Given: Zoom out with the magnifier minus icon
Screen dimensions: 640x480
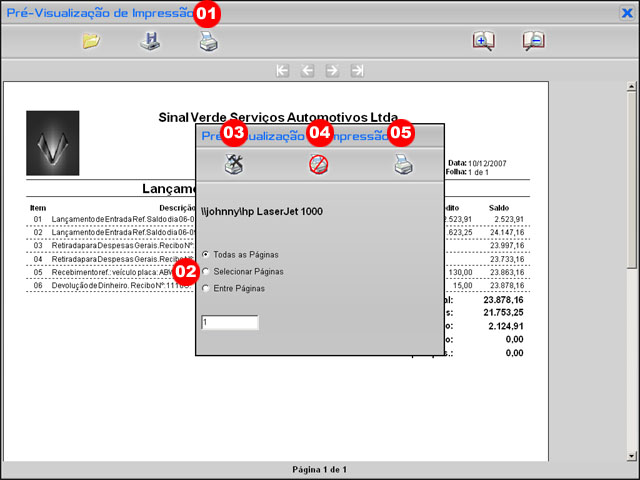Looking at the screenshot, I should pyautogui.click(x=533, y=41).
